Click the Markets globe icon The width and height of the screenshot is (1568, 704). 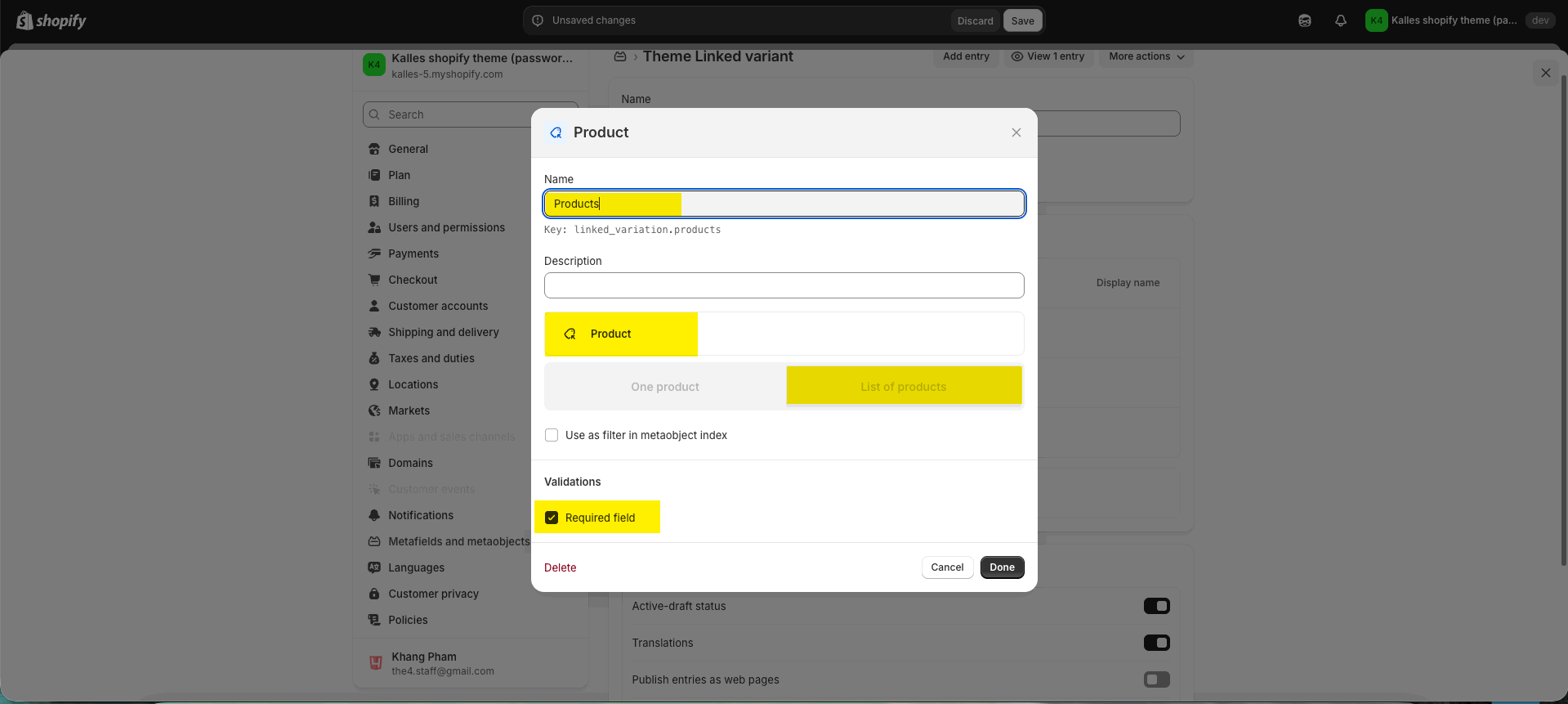(x=374, y=410)
